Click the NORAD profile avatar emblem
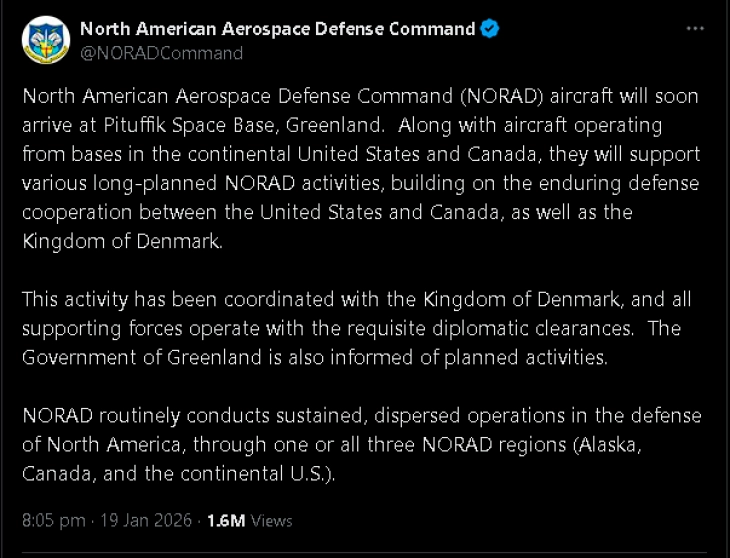This screenshot has width=730, height=558. tap(46, 40)
